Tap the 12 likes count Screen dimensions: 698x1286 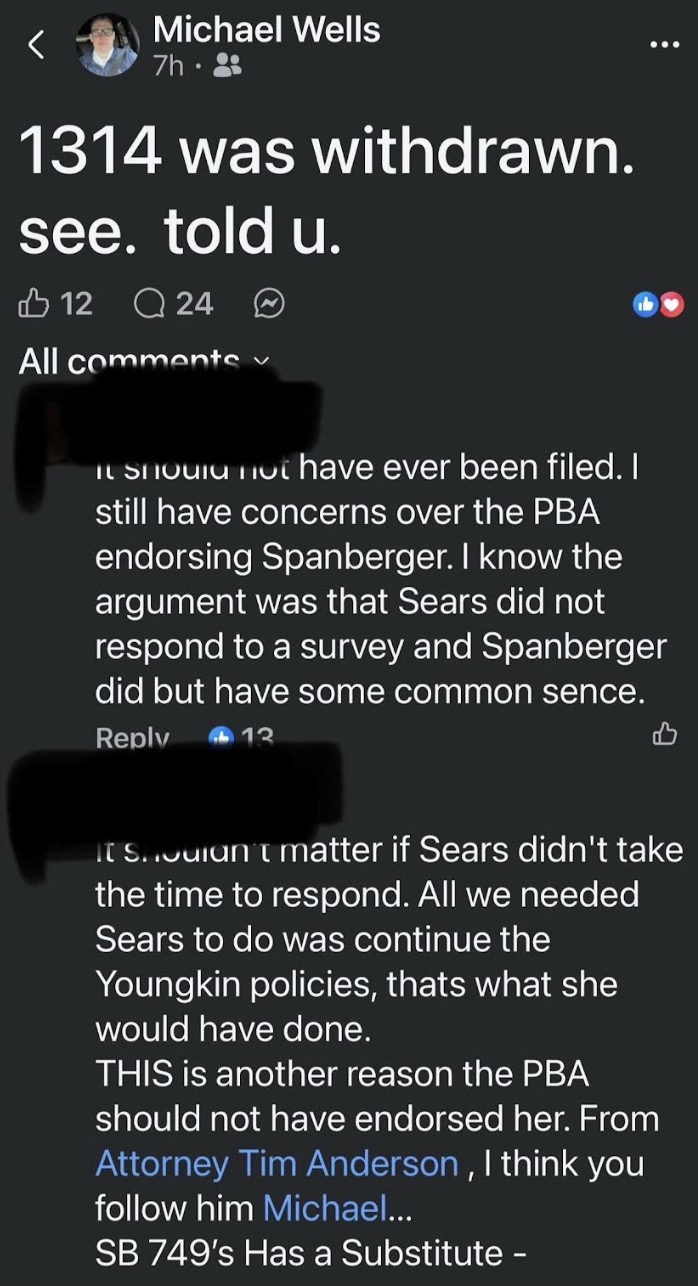click(x=76, y=303)
